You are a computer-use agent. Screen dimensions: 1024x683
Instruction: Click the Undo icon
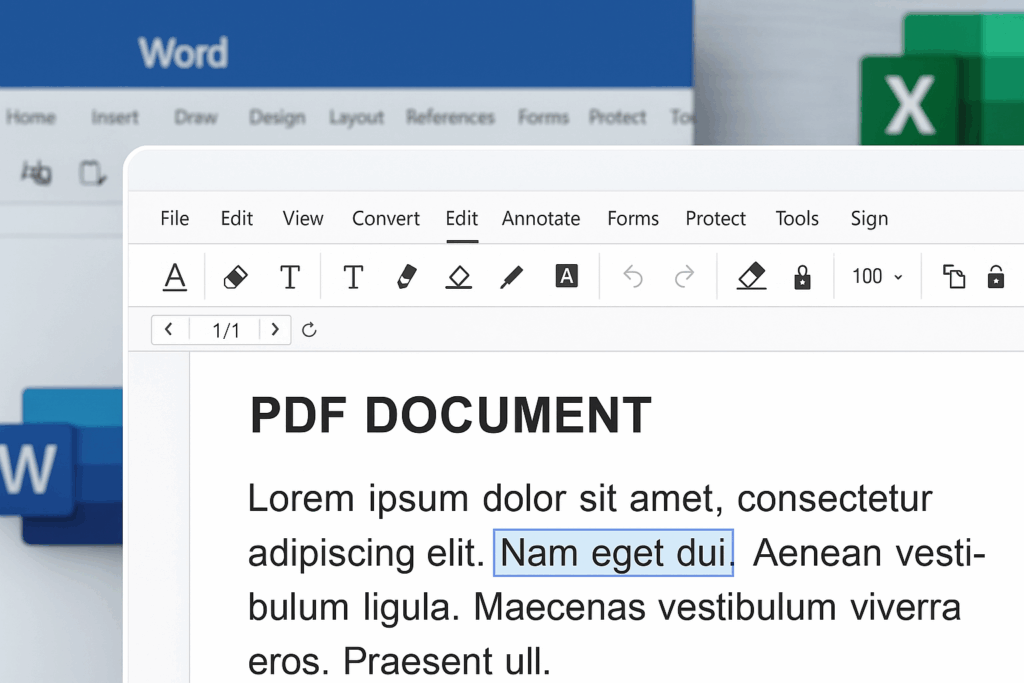(x=632, y=277)
